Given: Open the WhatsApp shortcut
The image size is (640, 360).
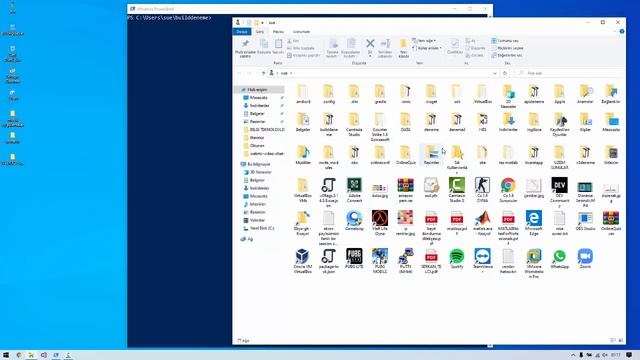Looking at the screenshot, I should (559, 259).
